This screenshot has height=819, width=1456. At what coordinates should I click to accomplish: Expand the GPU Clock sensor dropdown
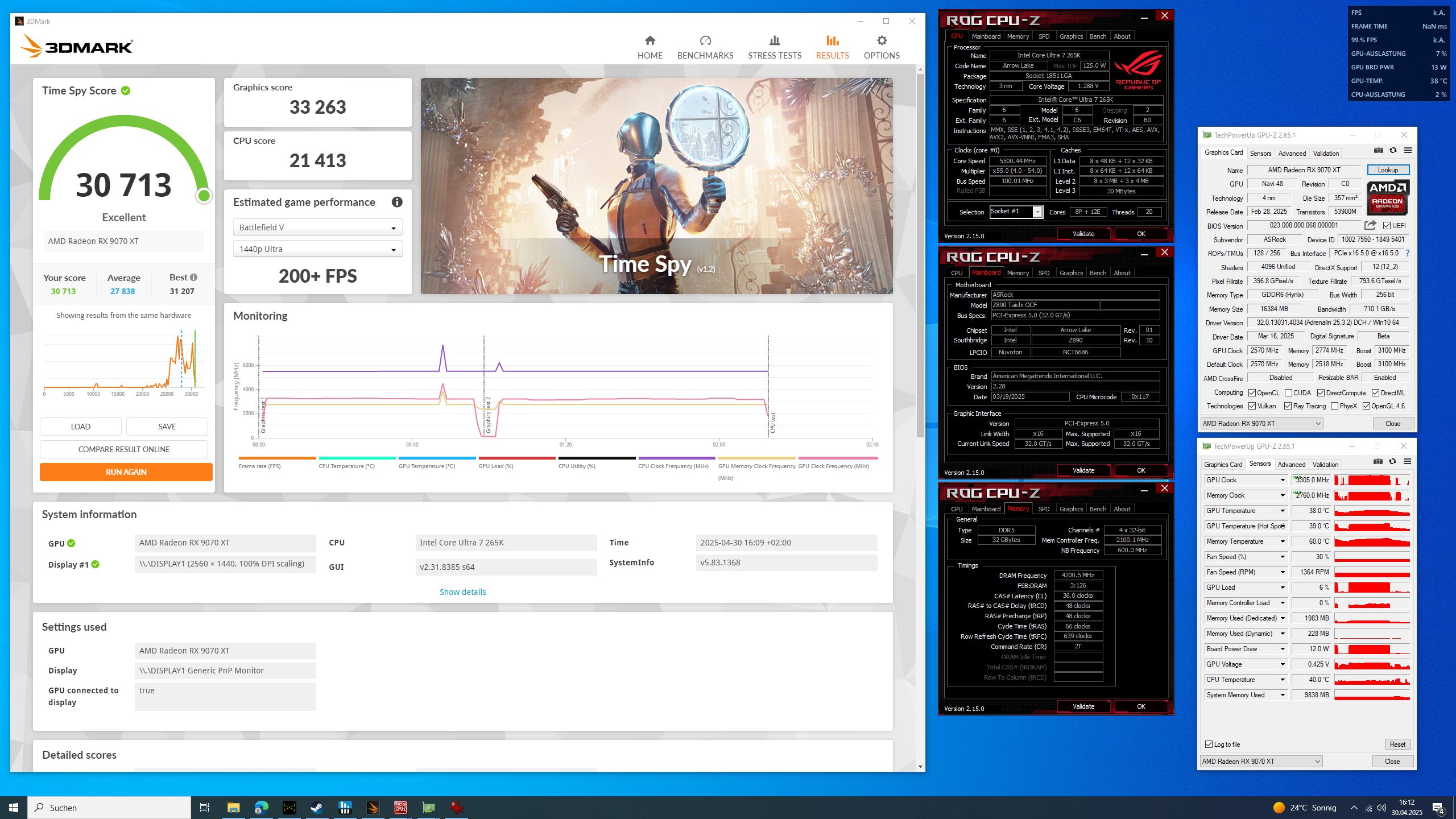1283,480
